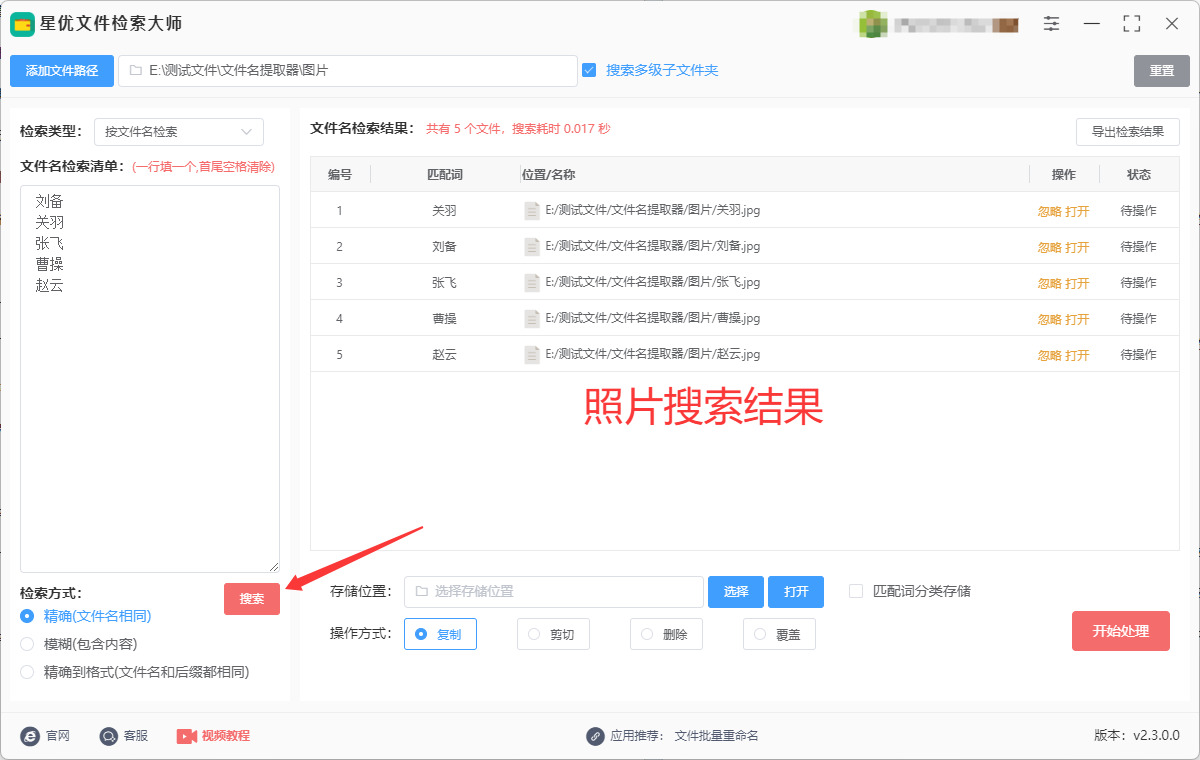Click the 文件批量重命名 recommended app link

[717, 736]
